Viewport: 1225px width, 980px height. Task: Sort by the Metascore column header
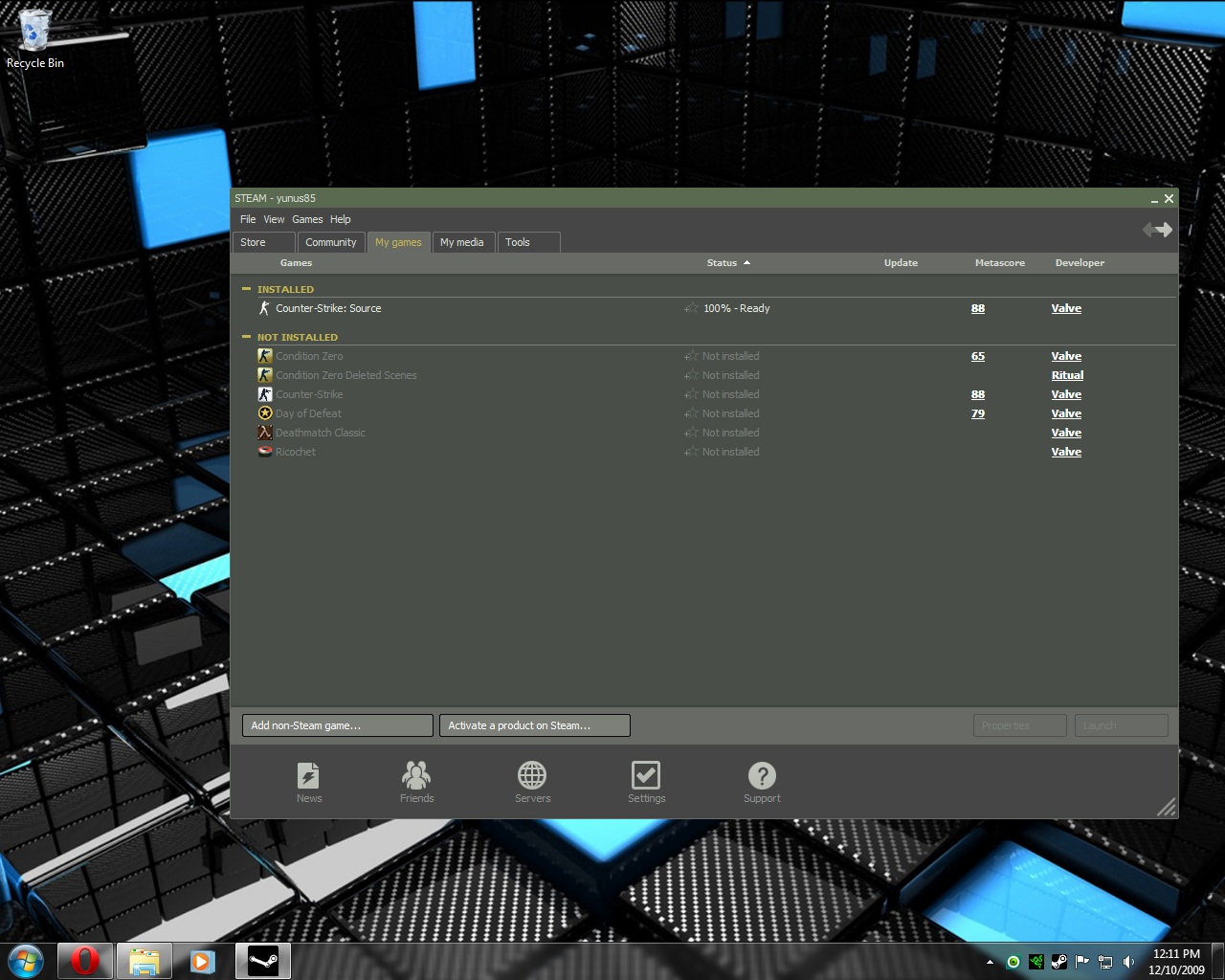point(999,262)
